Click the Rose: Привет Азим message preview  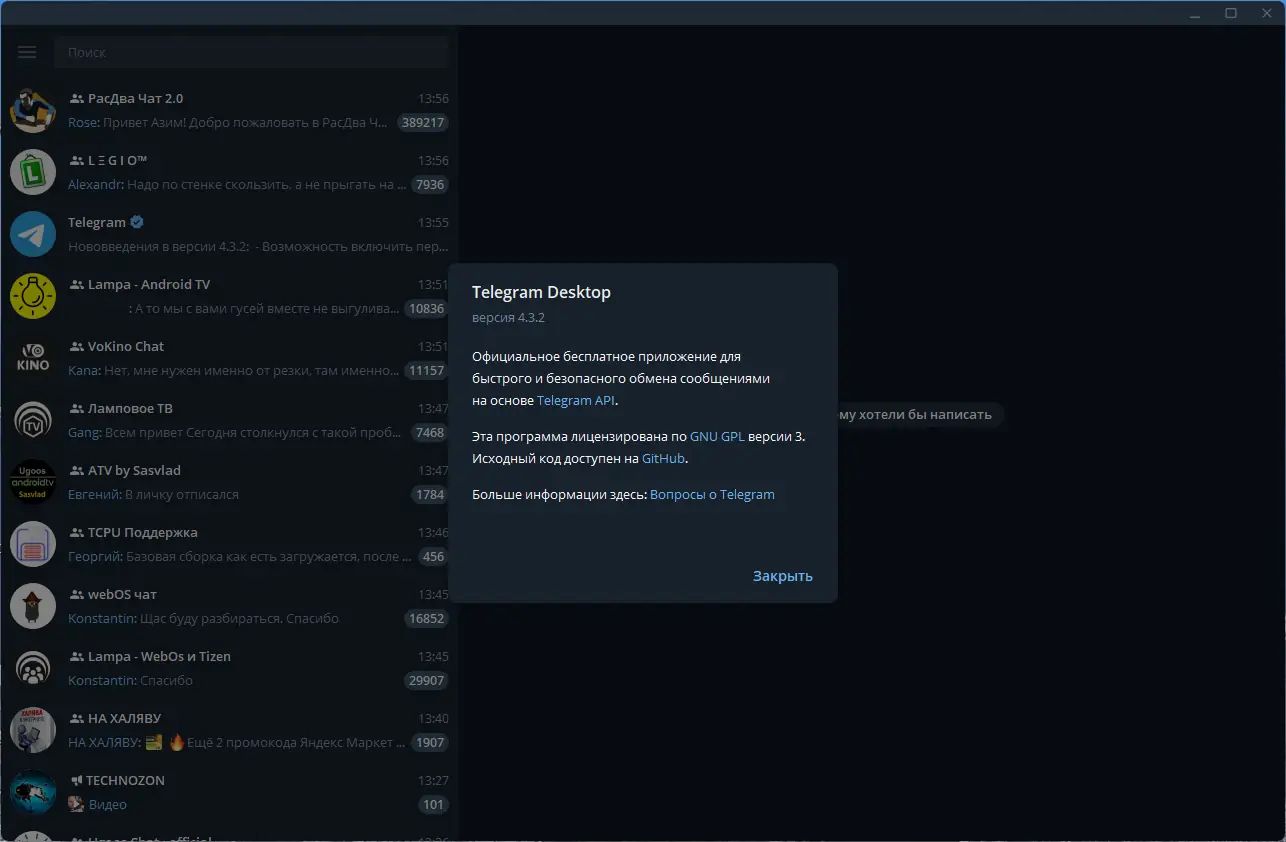click(x=227, y=122)
